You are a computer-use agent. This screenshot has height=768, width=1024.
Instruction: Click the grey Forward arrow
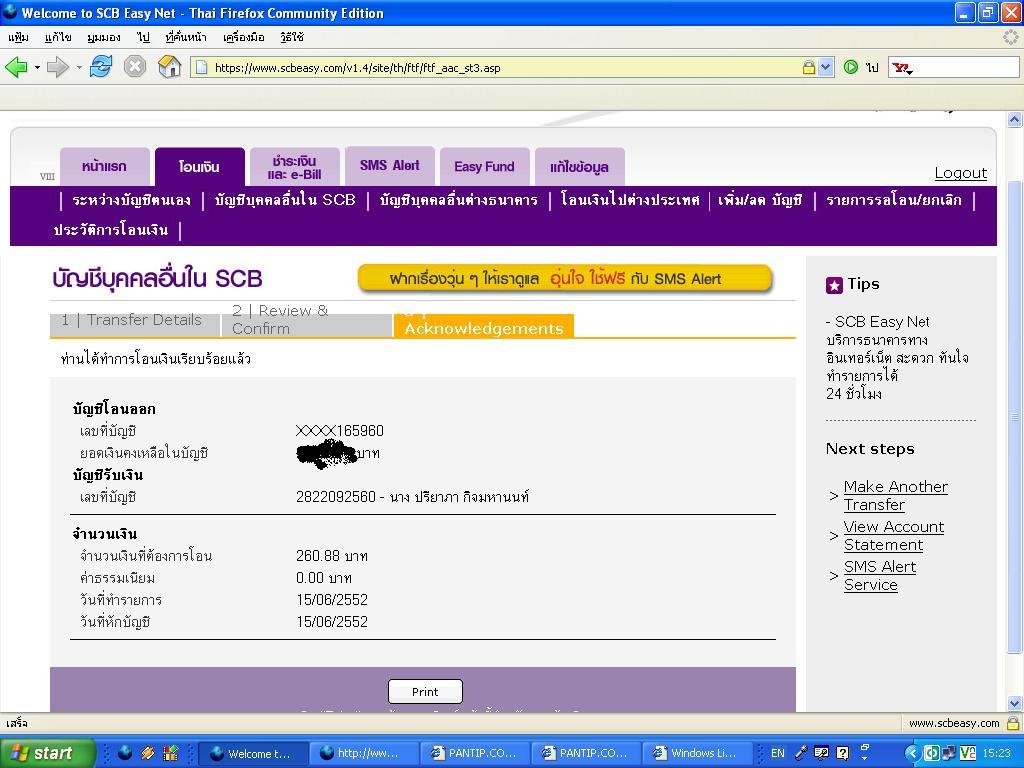pos(57,67)
